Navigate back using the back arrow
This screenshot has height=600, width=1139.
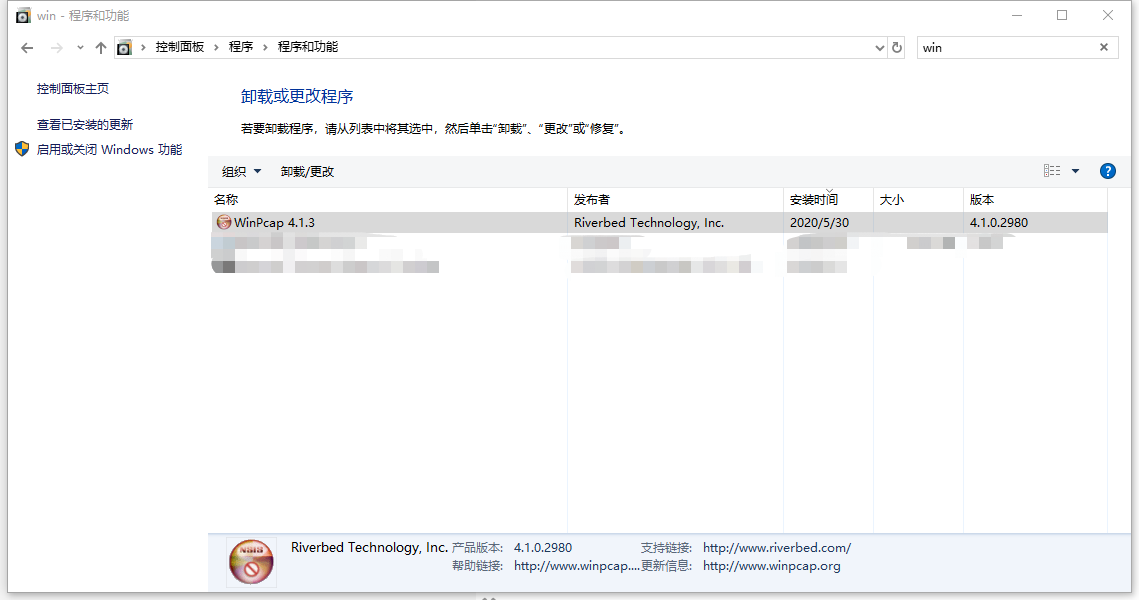tap(27, 47)
